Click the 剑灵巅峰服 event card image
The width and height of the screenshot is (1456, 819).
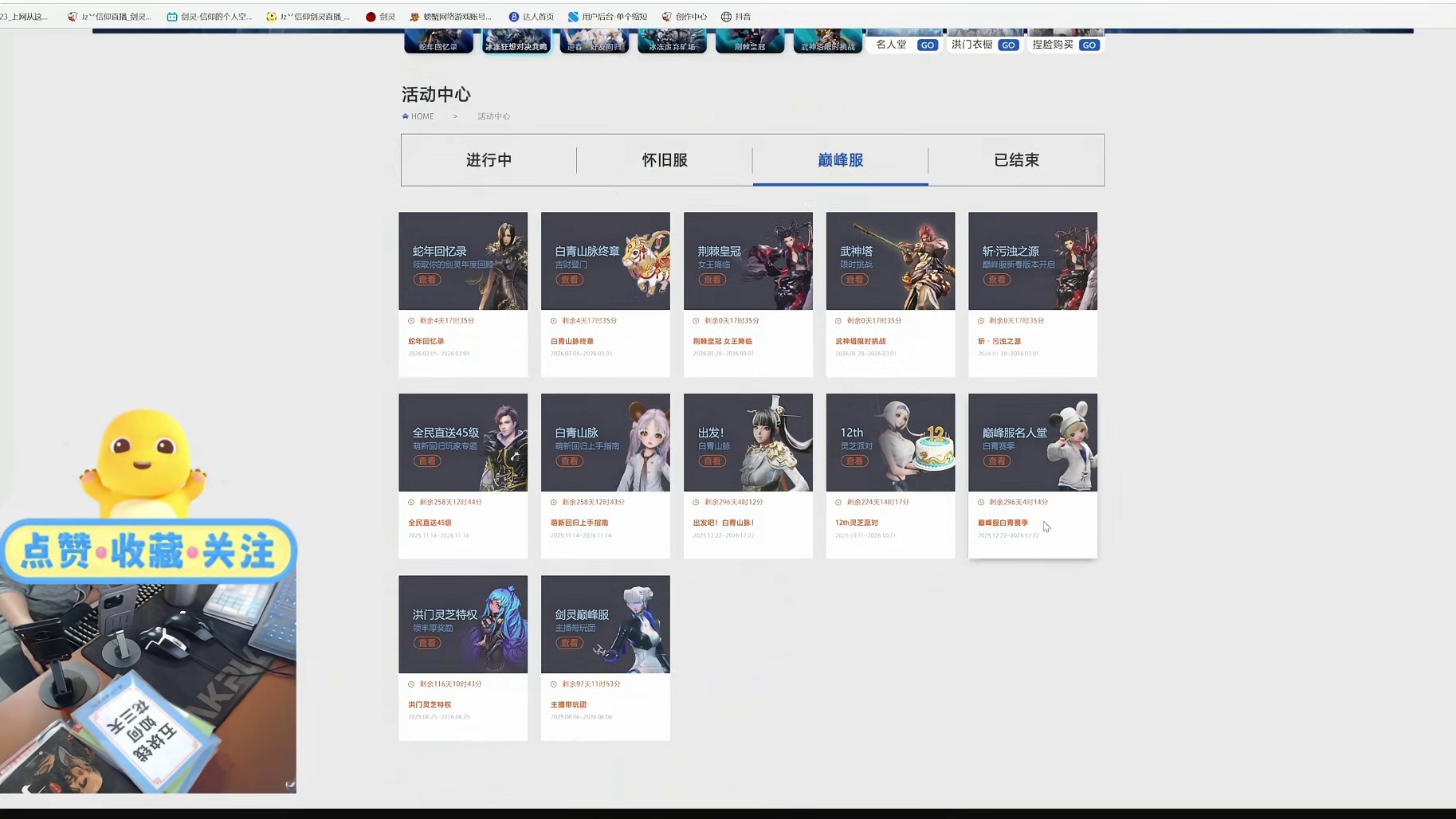click(x=605, y=624)
